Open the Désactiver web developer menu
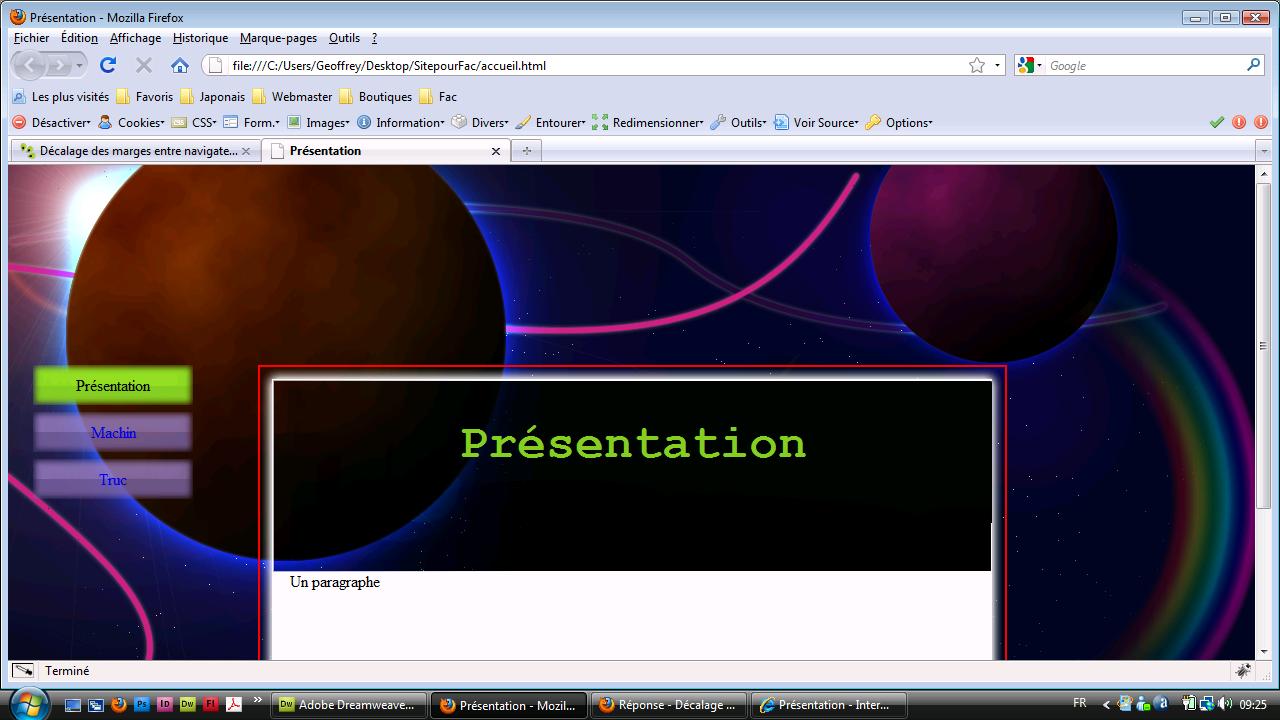Viewport: 1280px width, 720px height. (51, 123)
